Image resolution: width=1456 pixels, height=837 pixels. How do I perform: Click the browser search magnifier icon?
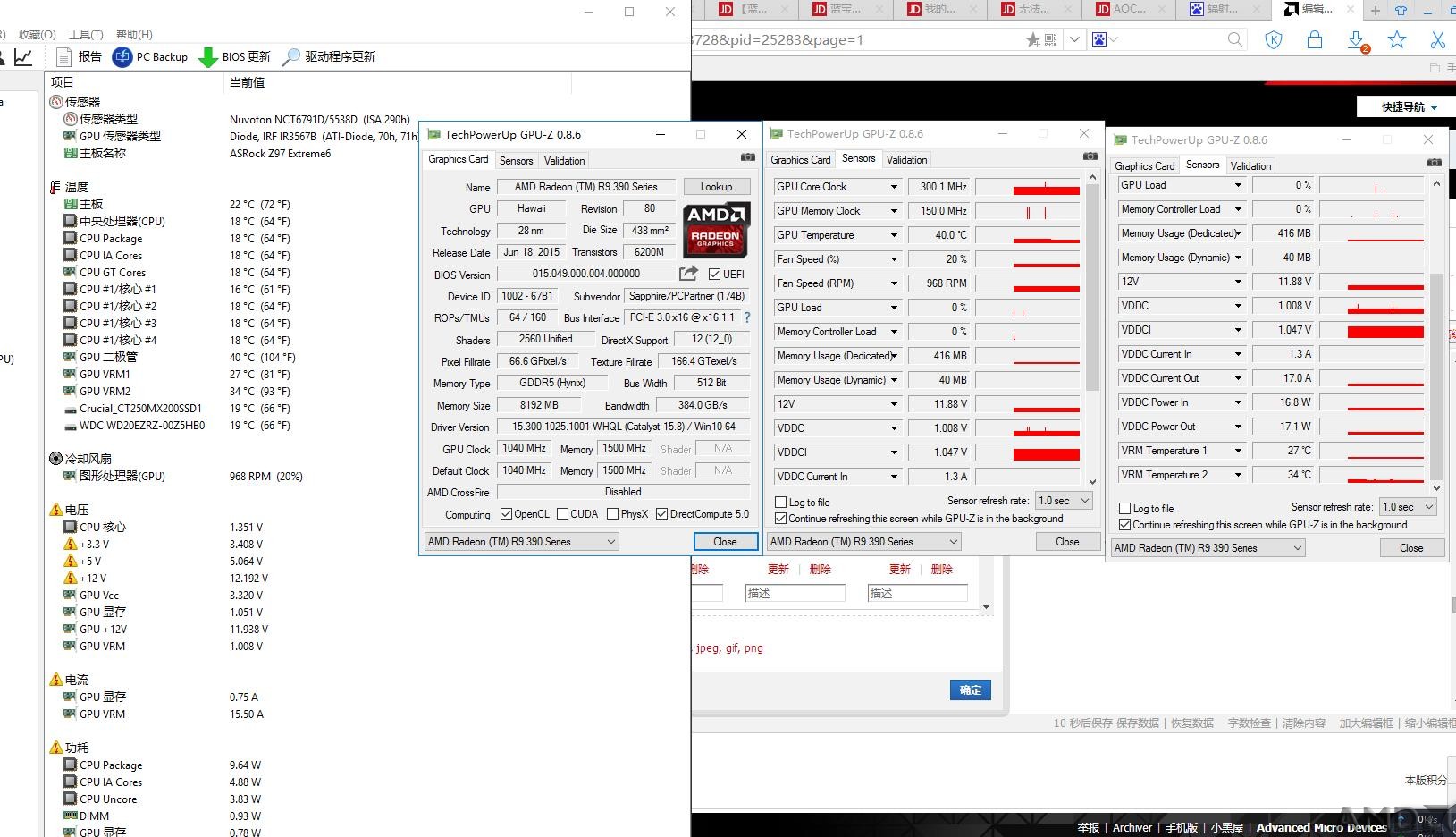click(1235, 39)
